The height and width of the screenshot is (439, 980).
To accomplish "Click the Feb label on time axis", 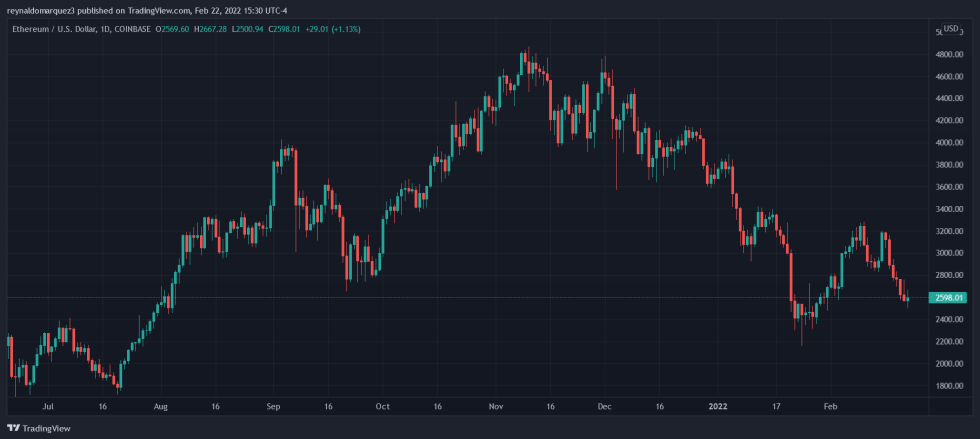I will [829, 408].
